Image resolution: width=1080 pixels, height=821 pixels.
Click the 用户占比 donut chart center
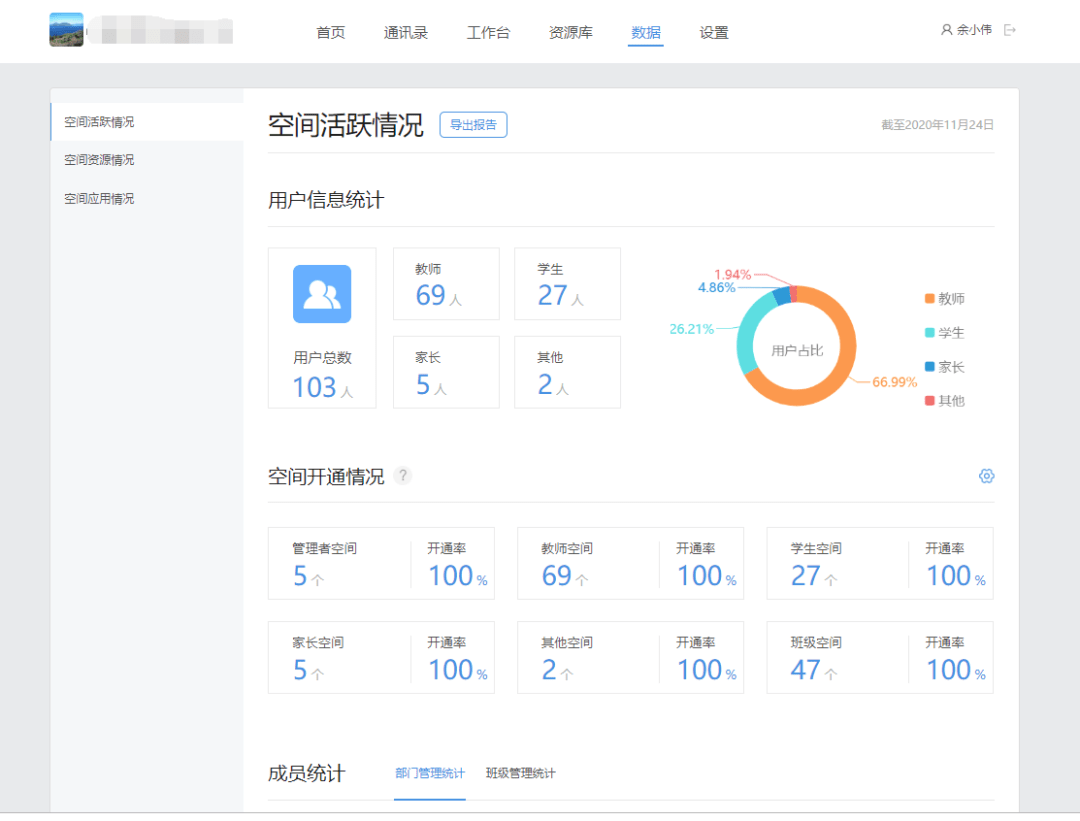797,351
